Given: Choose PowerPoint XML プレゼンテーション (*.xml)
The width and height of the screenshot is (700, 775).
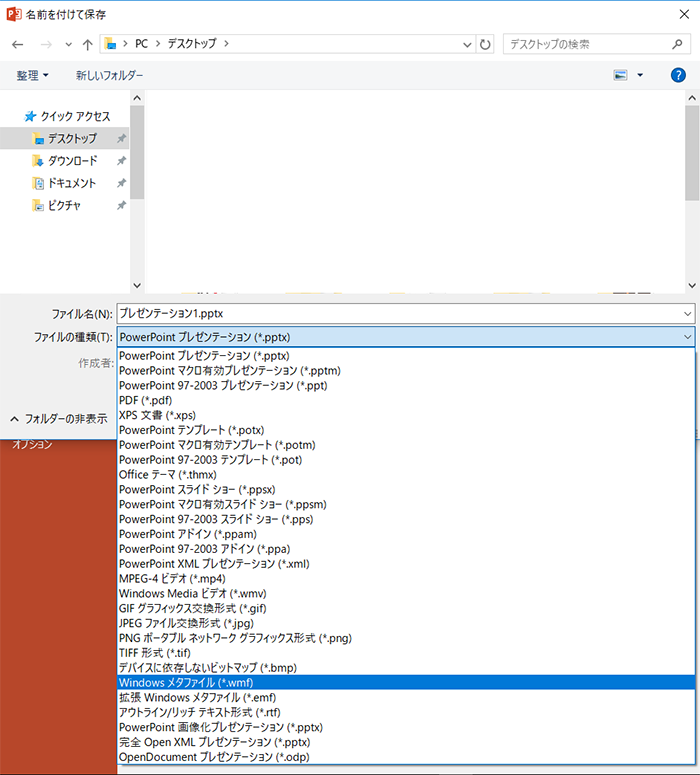Looking at the screenshot, I should point(406,563).
